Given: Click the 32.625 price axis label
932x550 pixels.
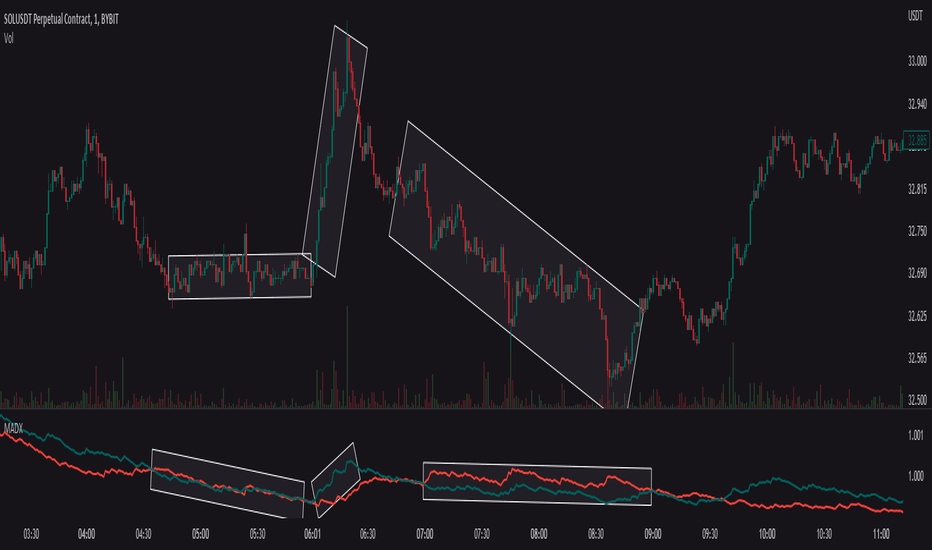Looking at the screenshot, I should [x=917, y=316].
